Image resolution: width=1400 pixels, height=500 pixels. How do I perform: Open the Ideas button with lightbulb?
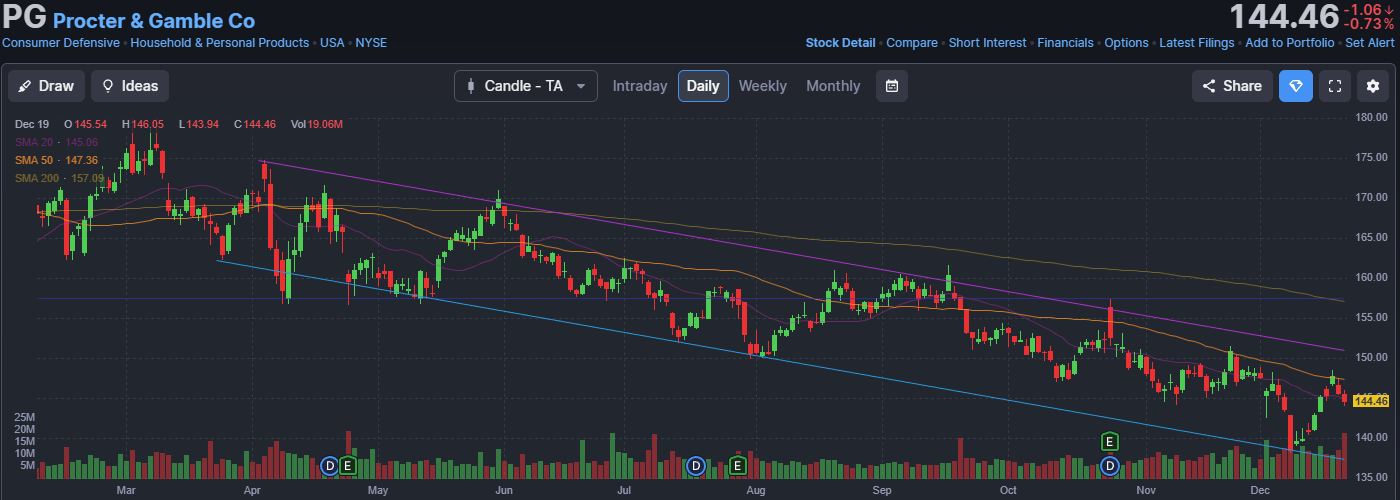(x=130, y=86)
